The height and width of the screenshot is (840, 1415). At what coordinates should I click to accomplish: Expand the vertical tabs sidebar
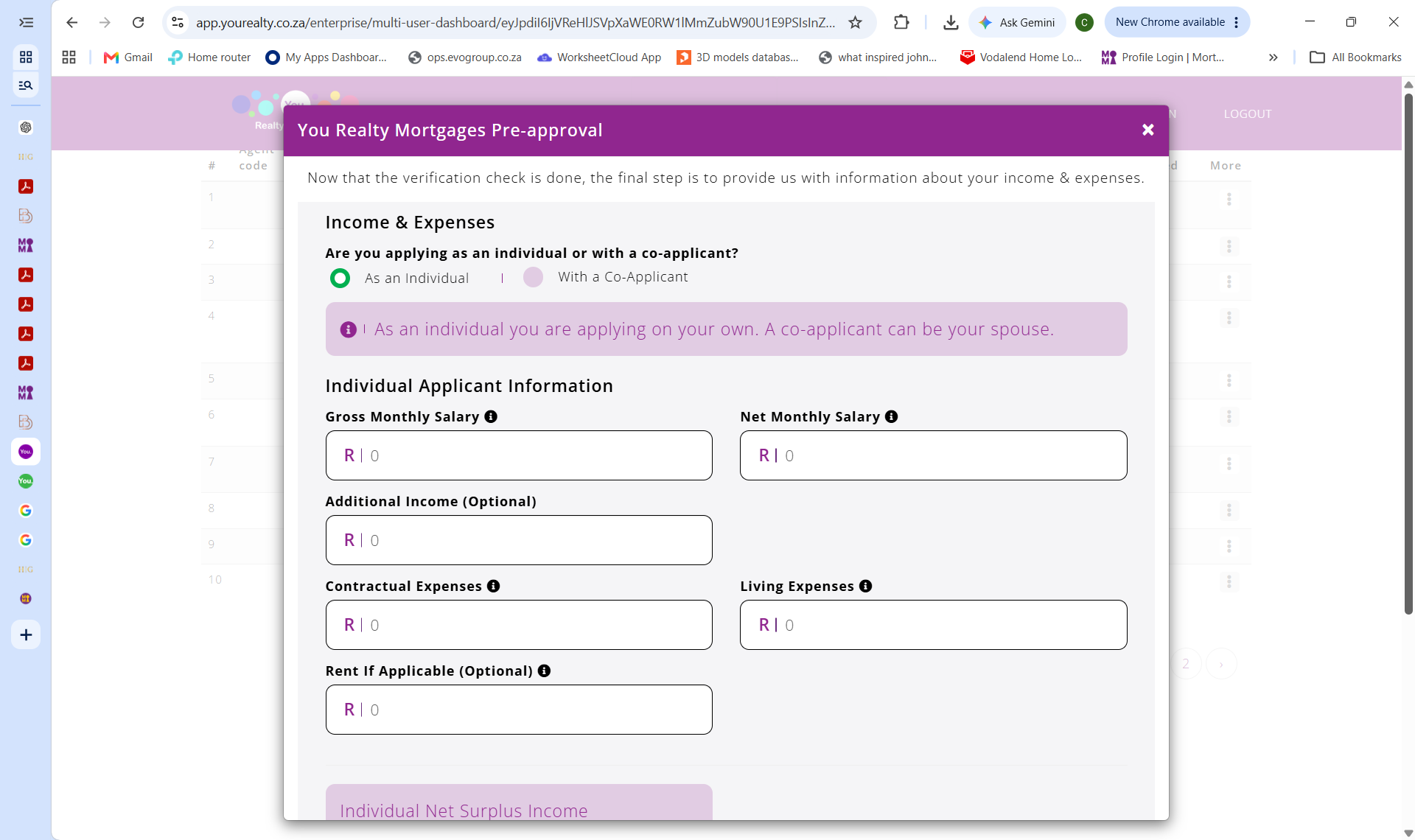tap(26, 23)
